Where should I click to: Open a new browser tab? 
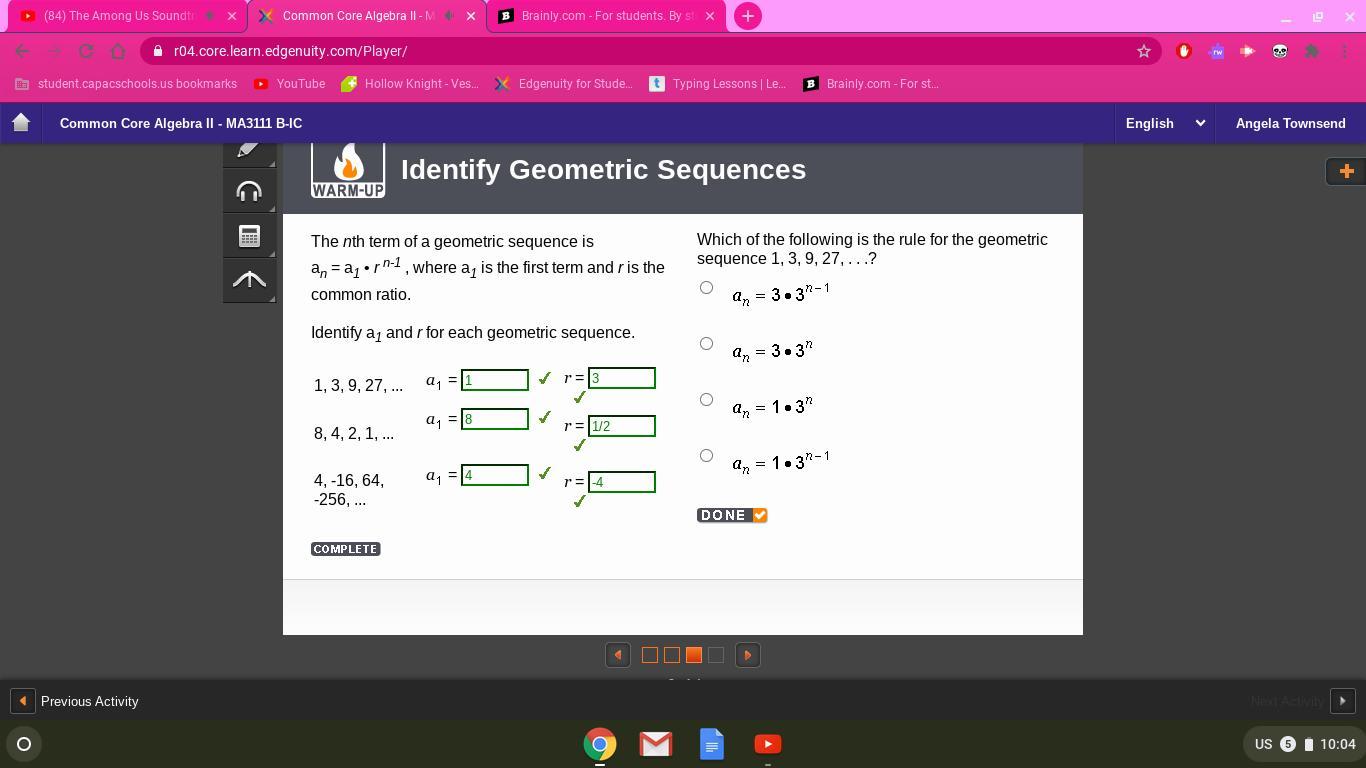pos(747,16)
